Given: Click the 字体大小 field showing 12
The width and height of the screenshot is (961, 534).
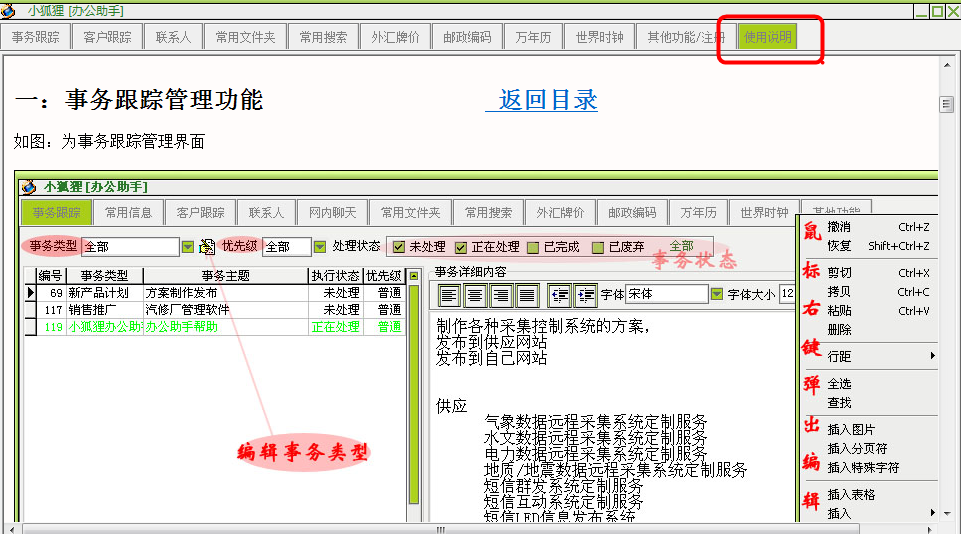Looking at the screenshot, I should pyautogui.click(x=788, y=294).
